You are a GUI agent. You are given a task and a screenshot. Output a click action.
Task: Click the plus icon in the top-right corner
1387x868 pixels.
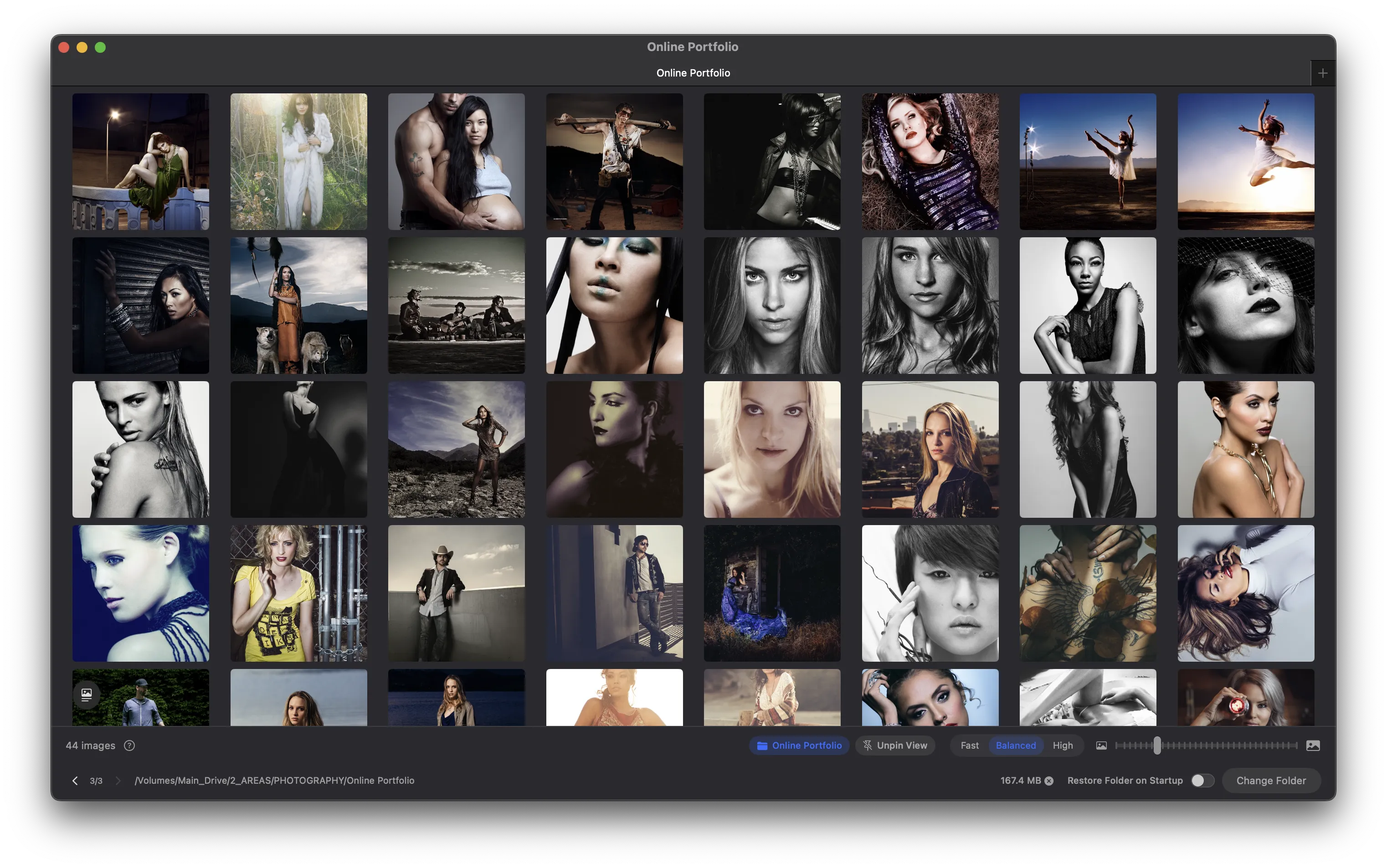pyautogui.click(x=1322, y=72)
